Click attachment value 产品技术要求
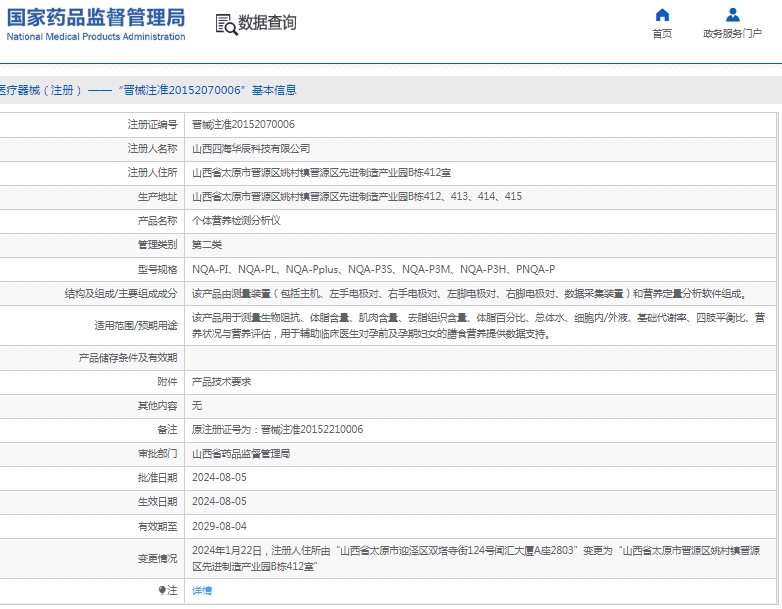The height and width of the screenshot is (609, 782). (221, 382)
